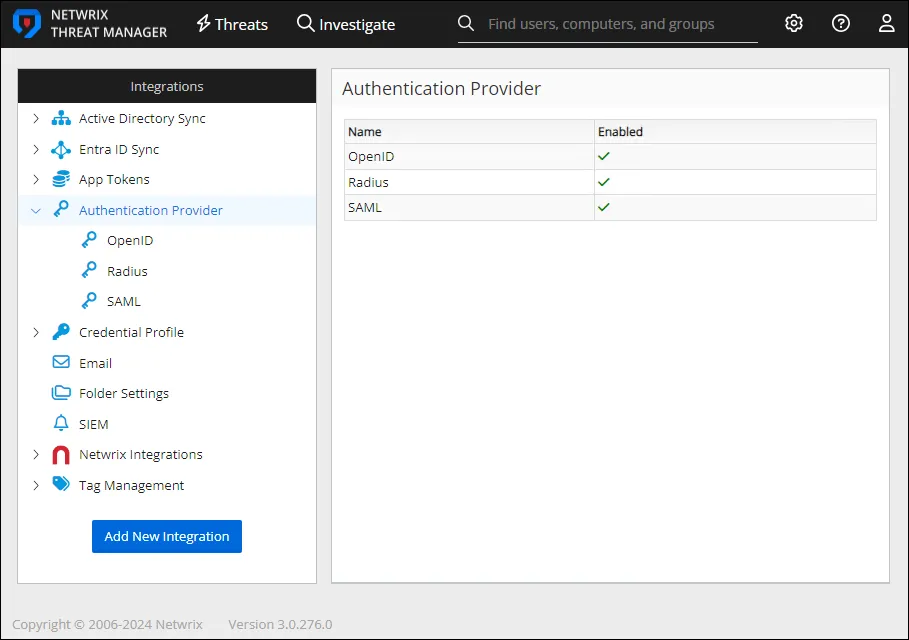
Task: Expand the App Tokens node
Action: pyautogui.click(x=36, y=180)
